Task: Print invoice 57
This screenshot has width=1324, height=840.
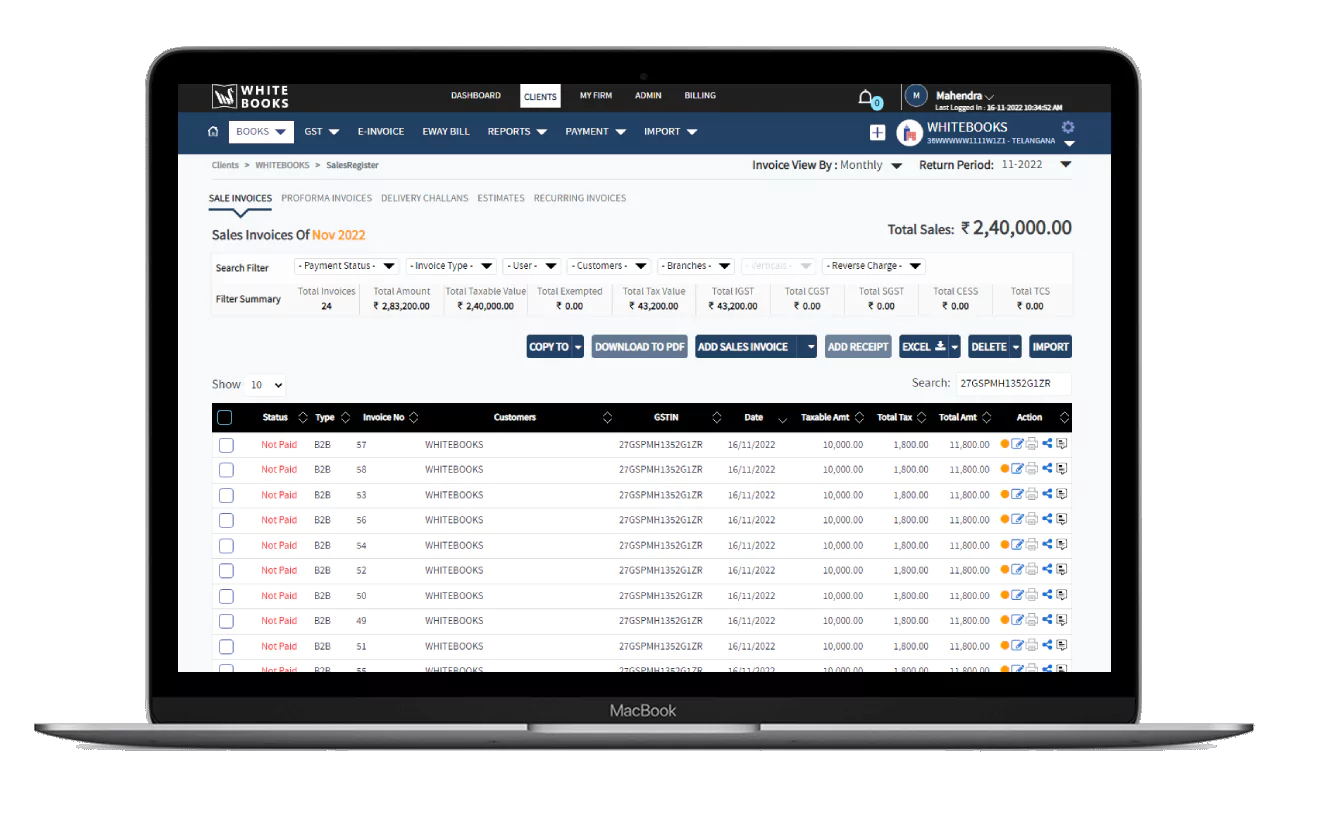Action: point(1032,444)
